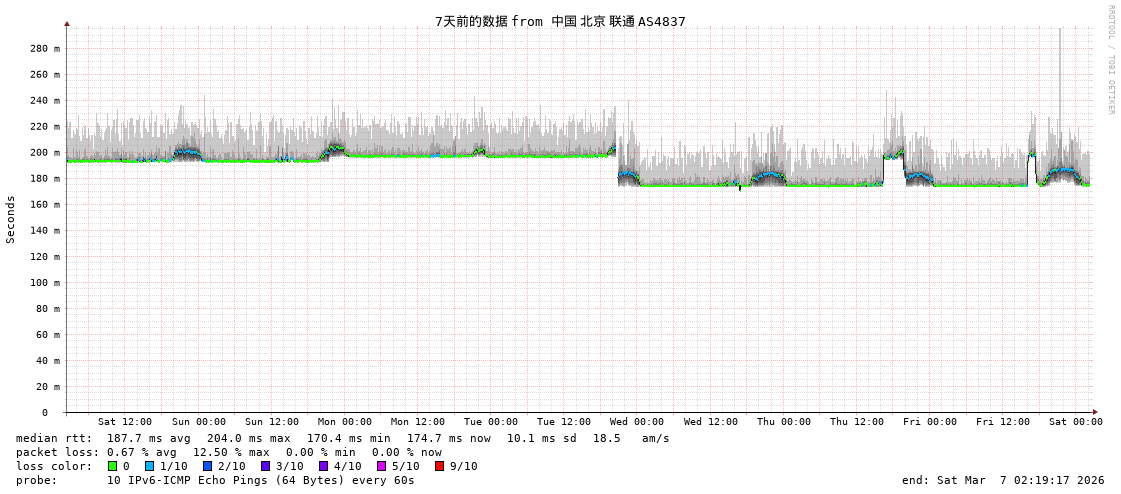Click the Sat 12:00 time axis label
The width and height of the screenshot is (1121, 494).
coord(125,422)
